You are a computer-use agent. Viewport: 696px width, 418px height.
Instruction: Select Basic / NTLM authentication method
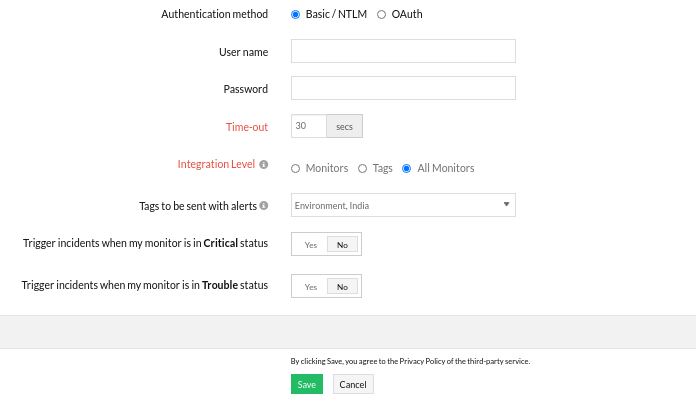click(295, 15)
